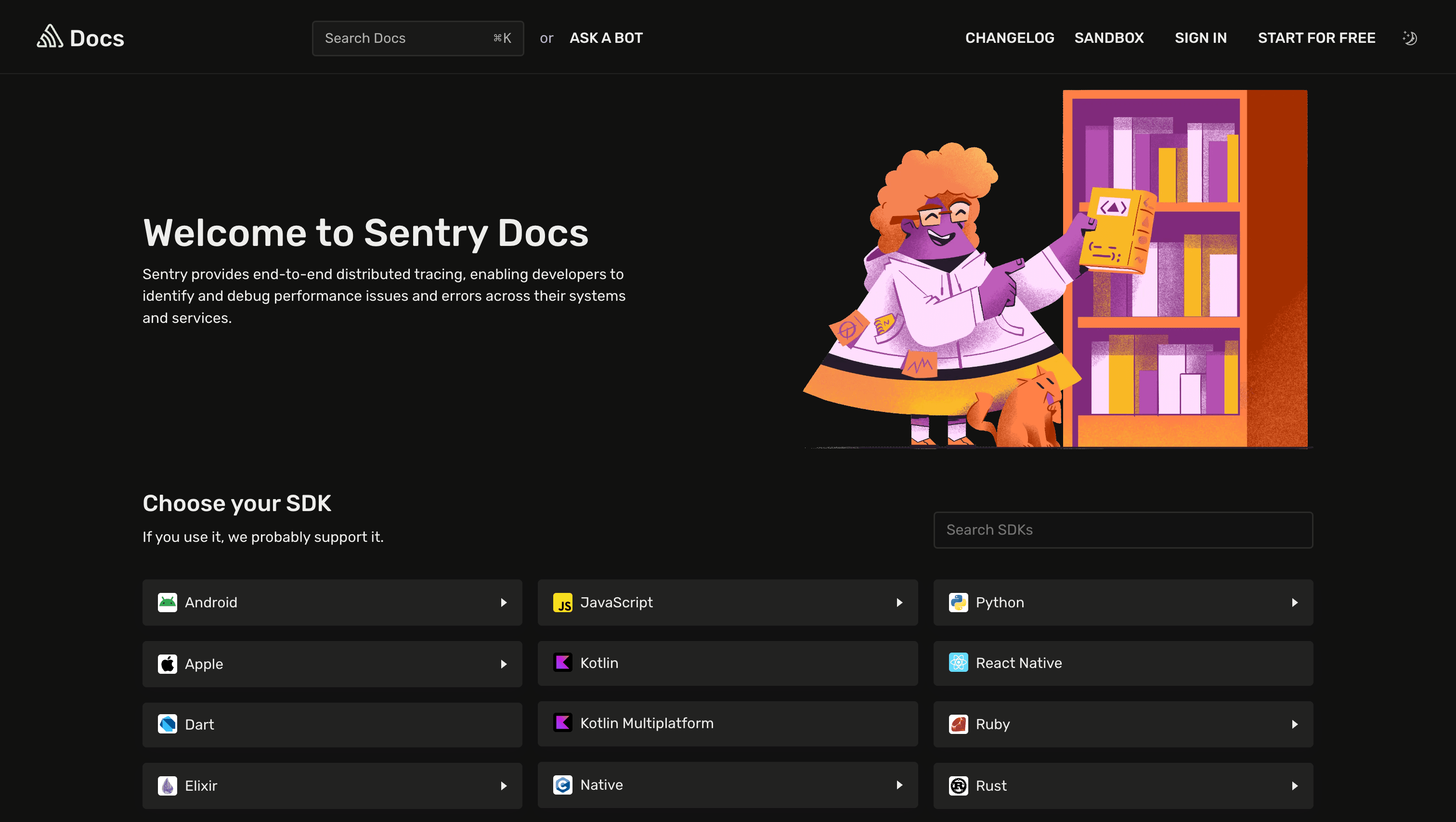The image size is (1456, 822).
Task: Select the Native SDK entry
Action: 728,785
